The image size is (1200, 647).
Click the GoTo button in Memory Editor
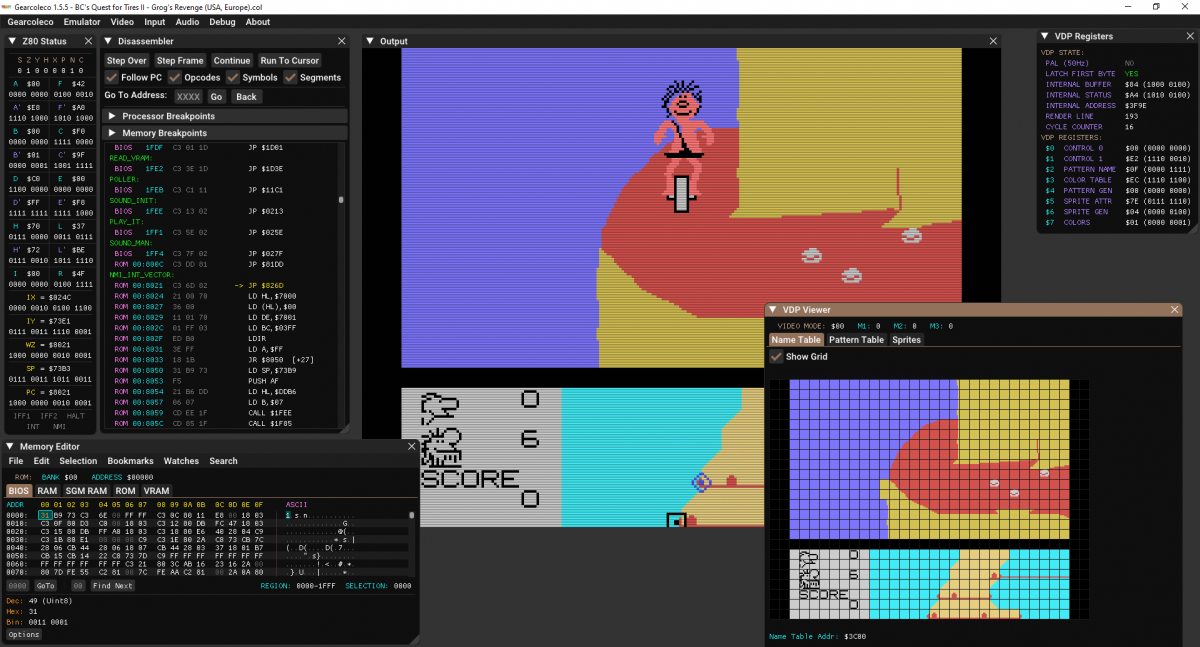(46, 586)
